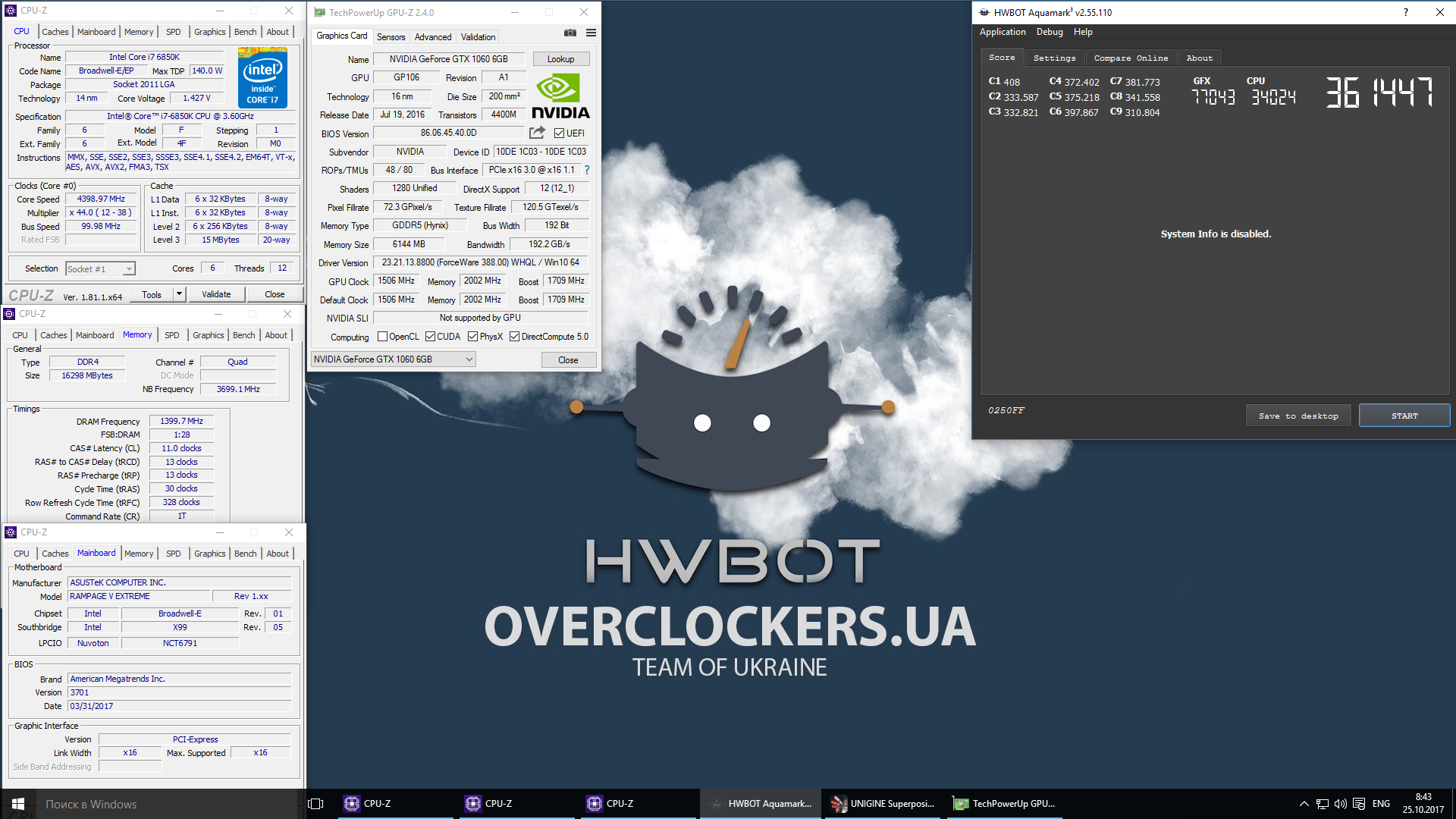
Task: Click the Aquamark total score 361447
Action: (1379, 93)
